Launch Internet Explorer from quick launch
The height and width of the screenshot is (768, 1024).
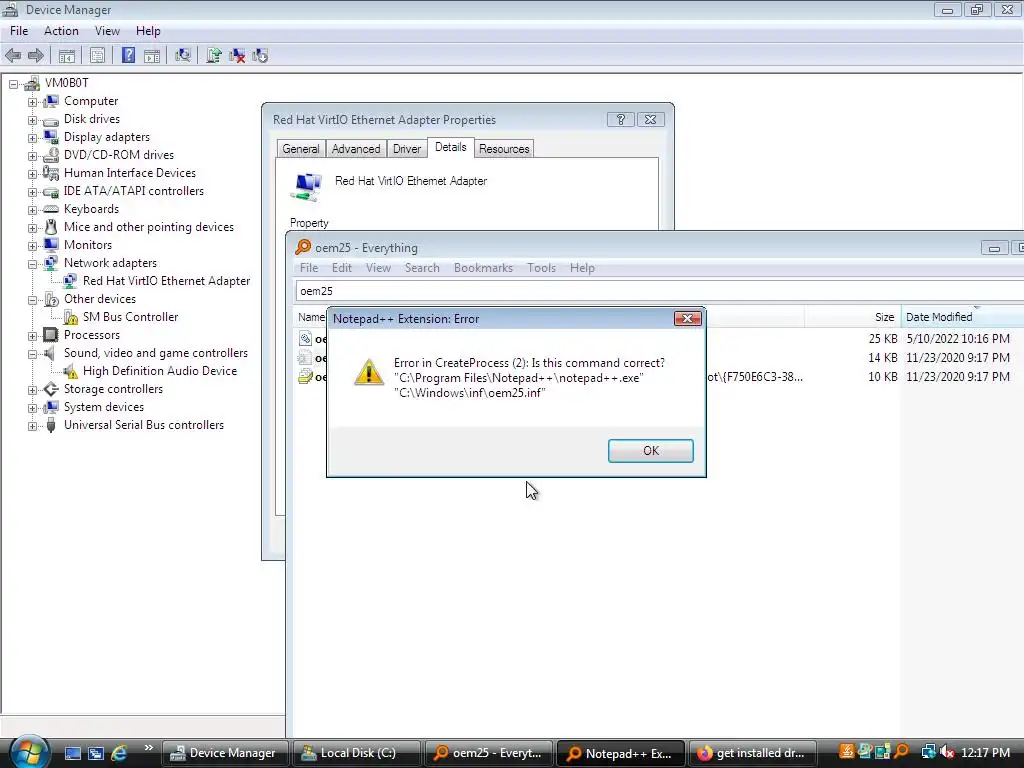coord(120,752)
